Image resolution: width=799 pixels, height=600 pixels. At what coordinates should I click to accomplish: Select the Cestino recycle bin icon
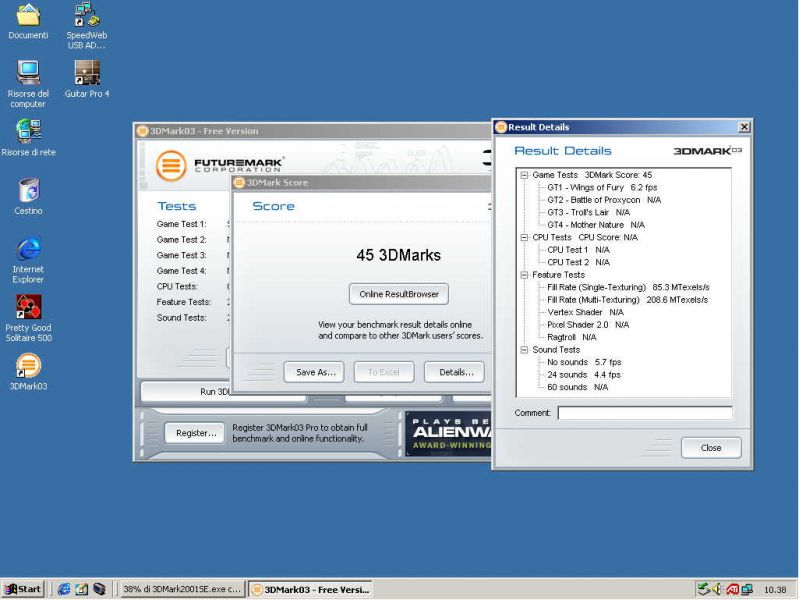(29, 196)
